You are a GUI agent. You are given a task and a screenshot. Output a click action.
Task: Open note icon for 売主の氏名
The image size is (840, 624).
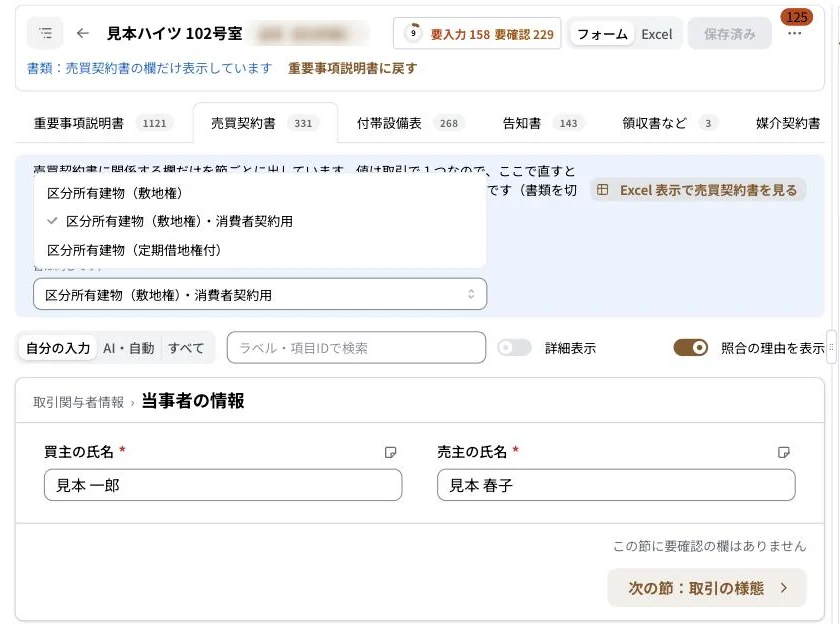pyautogui.click(x=783, y=453)
